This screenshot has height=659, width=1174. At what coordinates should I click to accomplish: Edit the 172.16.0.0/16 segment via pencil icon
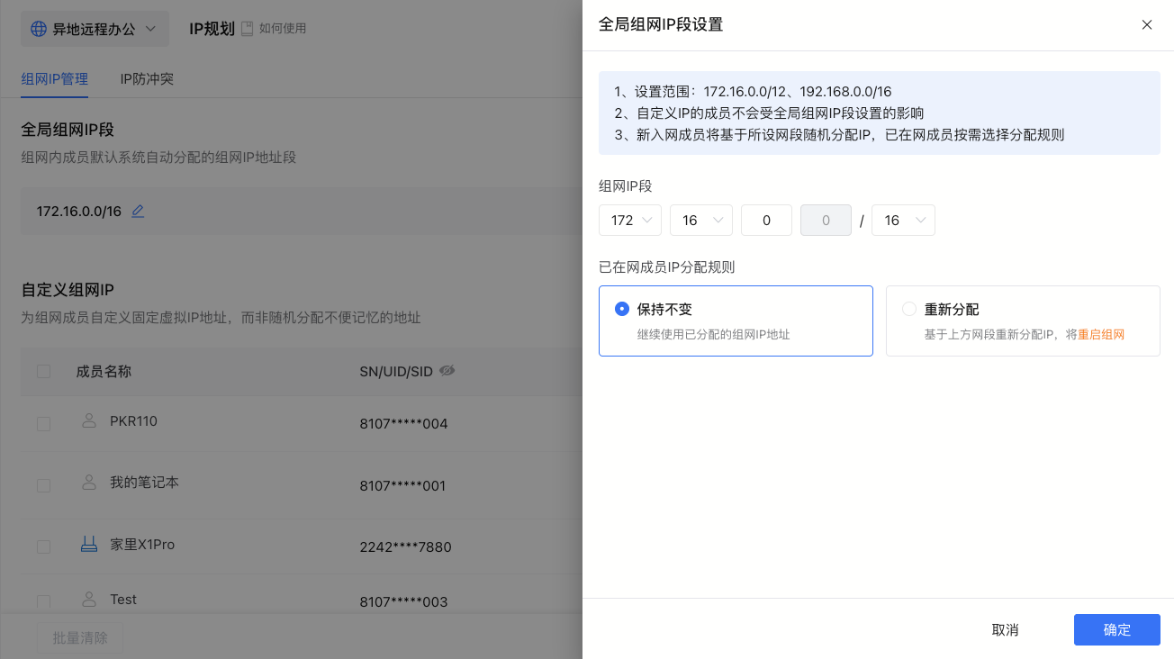tap(138, 211)
